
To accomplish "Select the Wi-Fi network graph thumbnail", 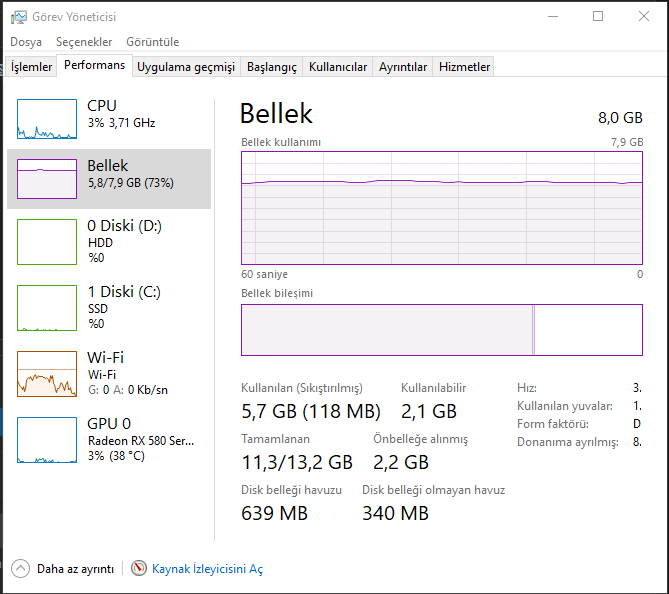I will [x=47, y=373].
